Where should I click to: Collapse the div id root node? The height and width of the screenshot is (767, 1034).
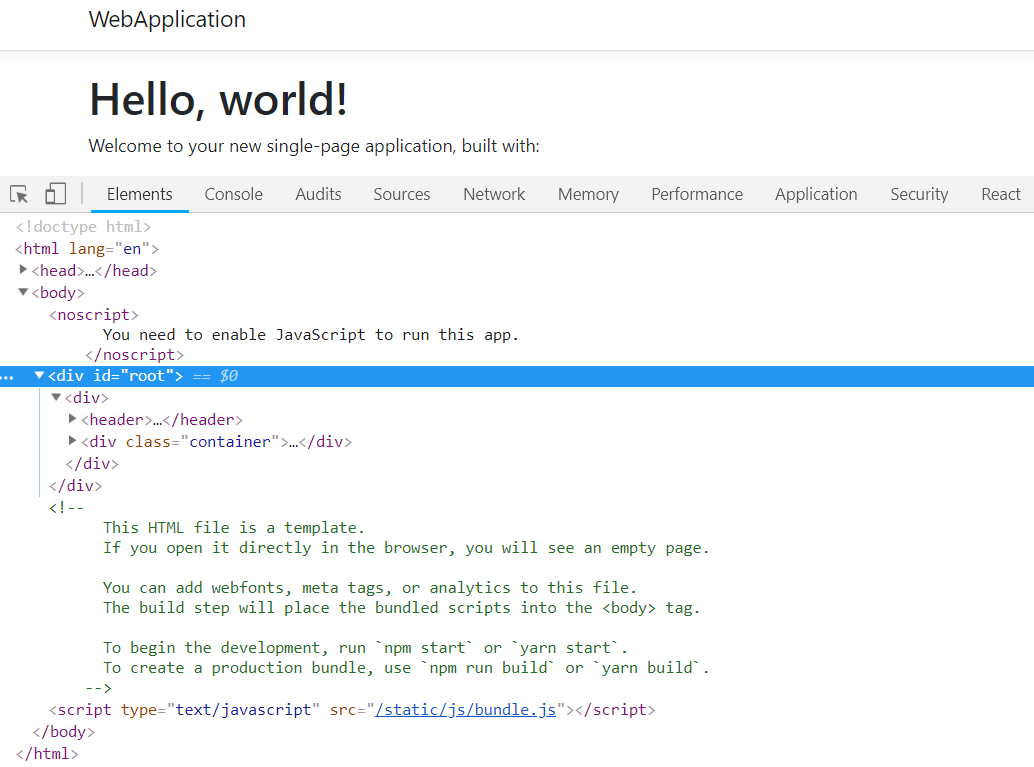(x=40, y=376)
